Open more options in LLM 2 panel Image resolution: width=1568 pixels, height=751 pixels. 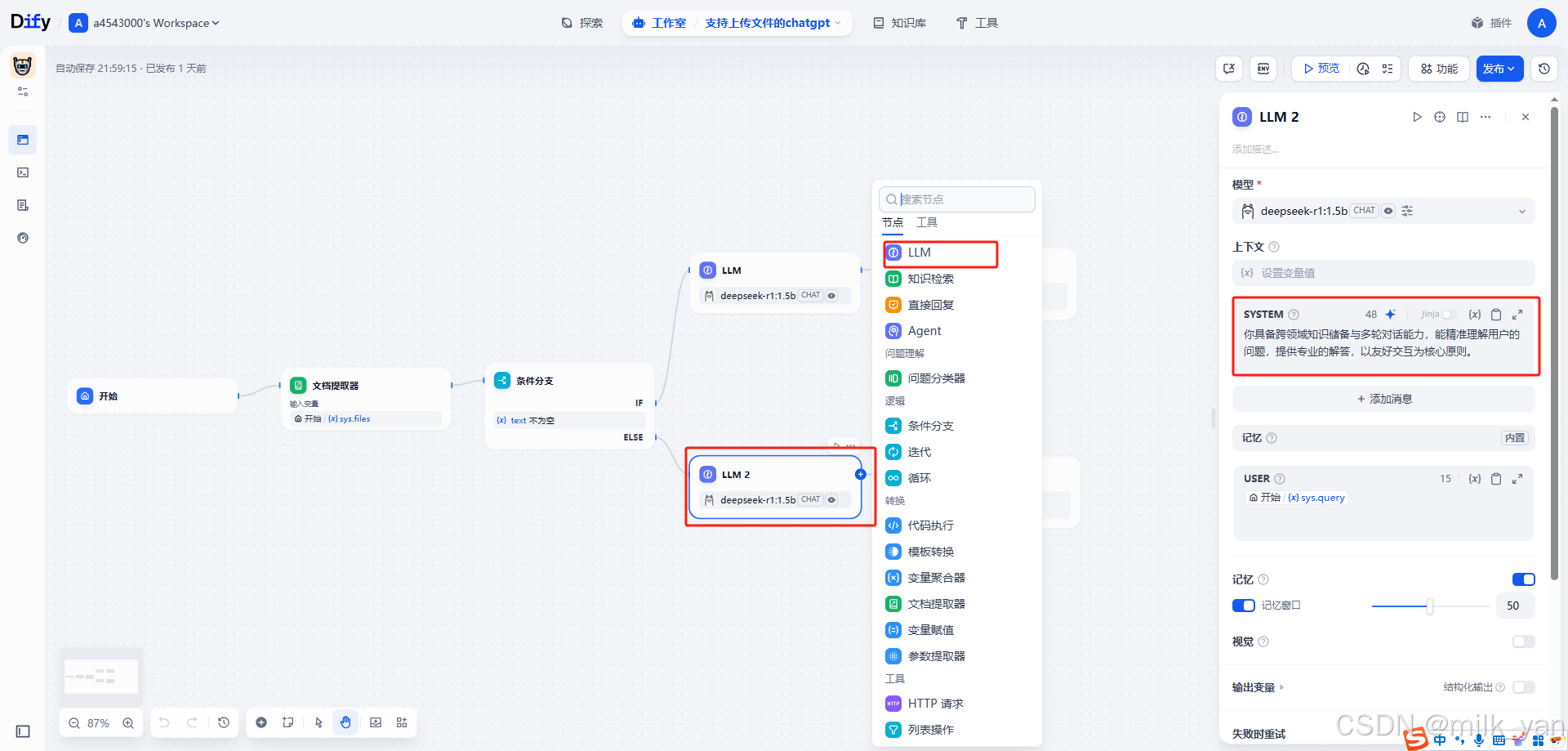click(1486, 117)
